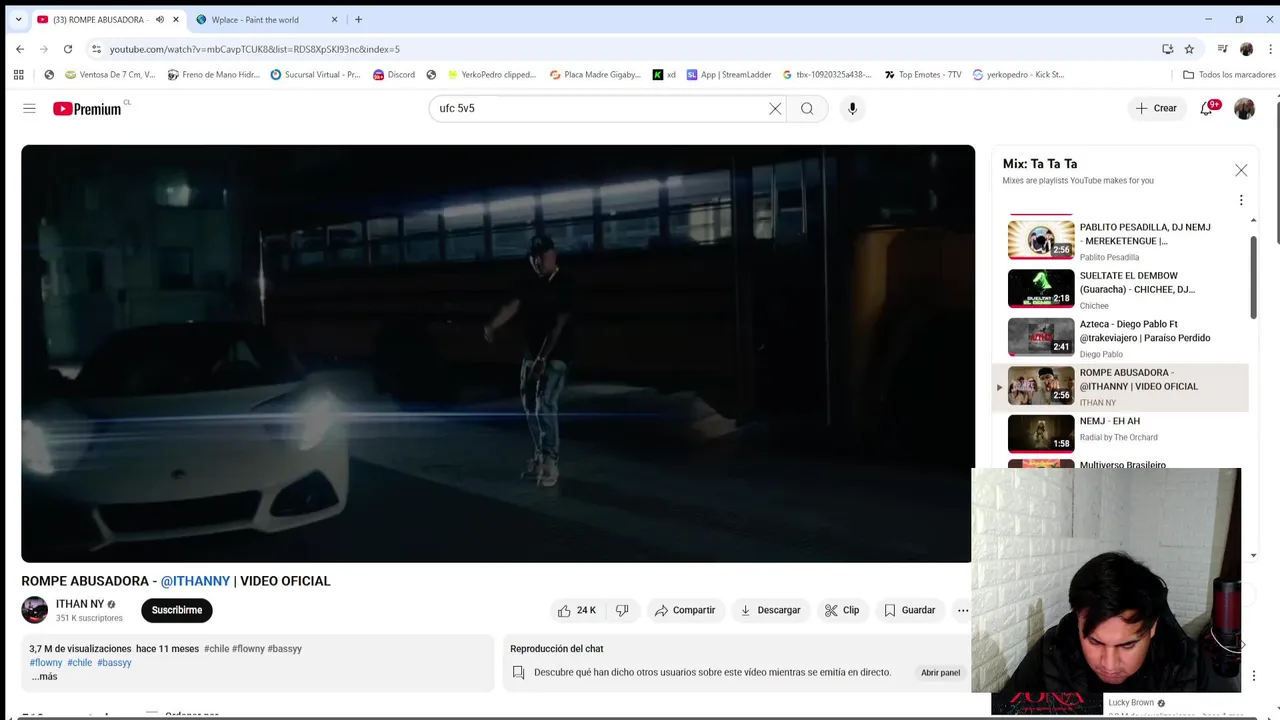Play Azteca - Diego Pablo playlist item
1280x720 pixels.
(x=1121, y=337)
